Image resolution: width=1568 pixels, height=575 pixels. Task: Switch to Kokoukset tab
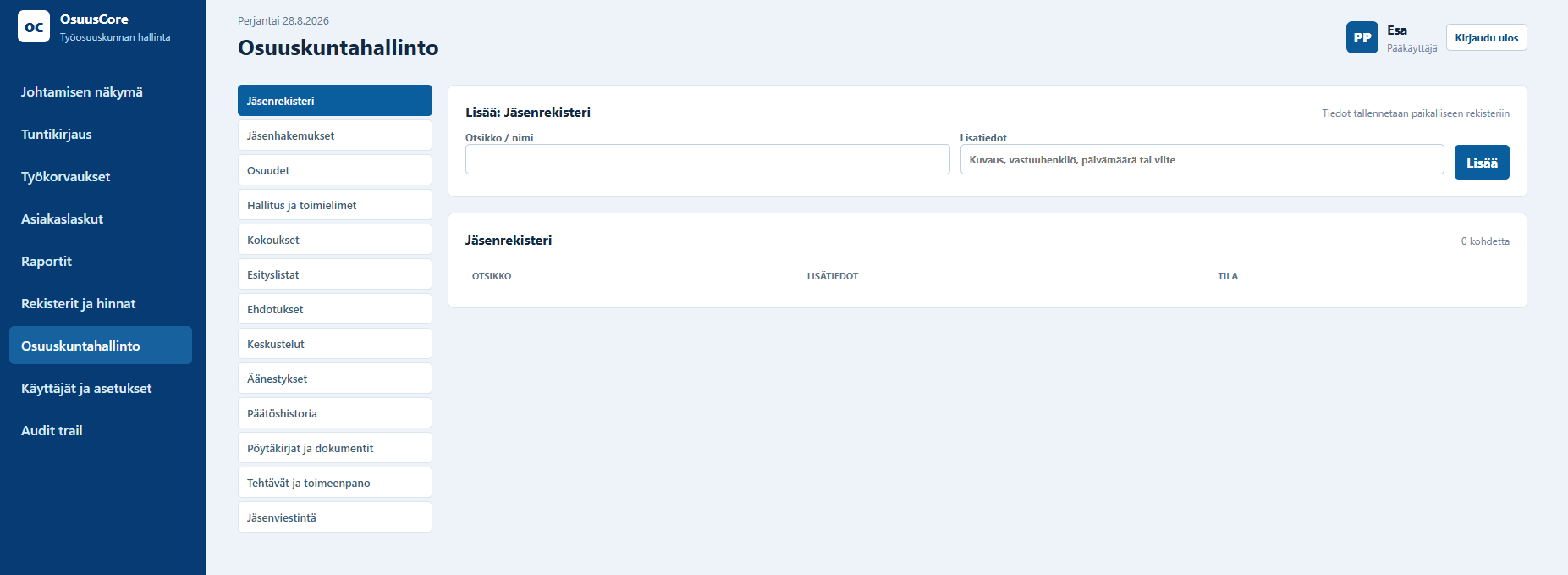(335, 240)
